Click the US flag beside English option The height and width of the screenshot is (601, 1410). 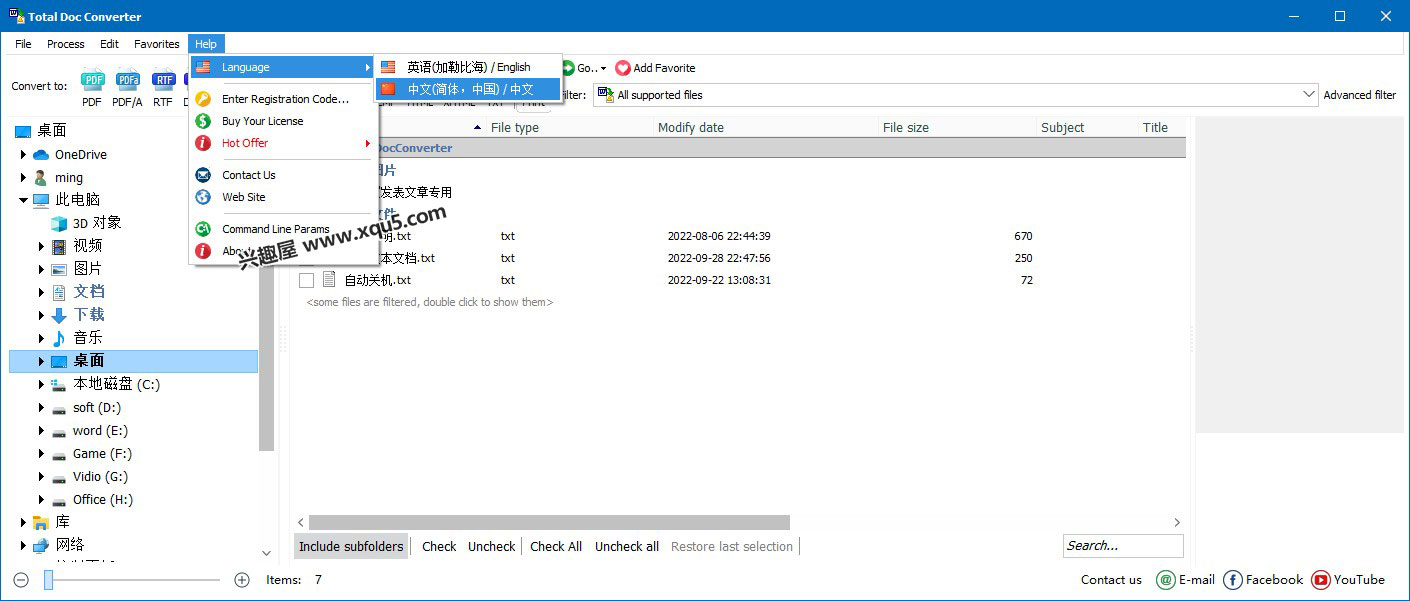pyautogui.click(x=388, y=67)
